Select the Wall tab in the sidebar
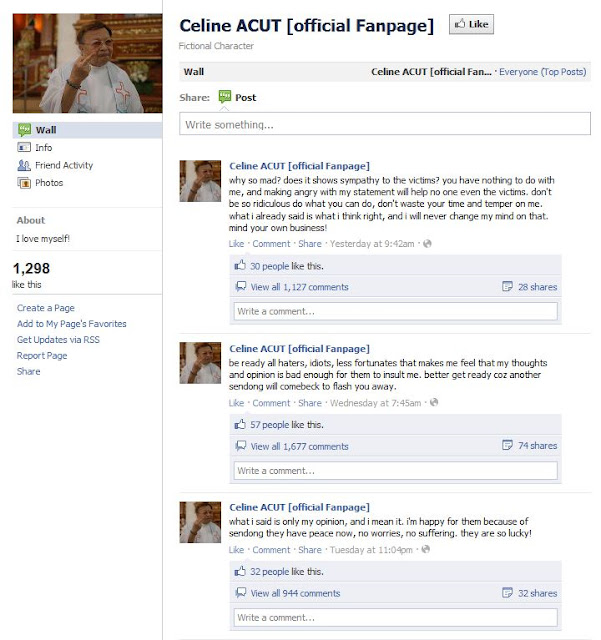The image size is (601, 640). pos(87,130)
